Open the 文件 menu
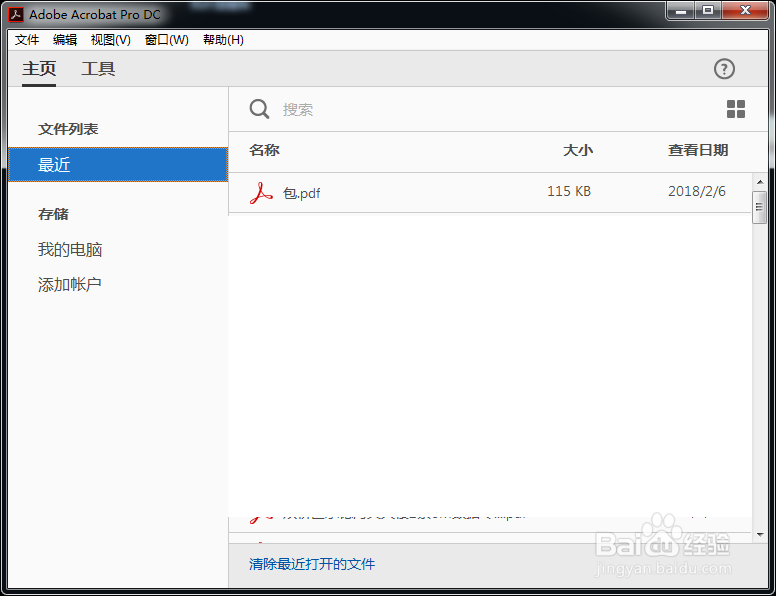 click(x=27, y=40)
